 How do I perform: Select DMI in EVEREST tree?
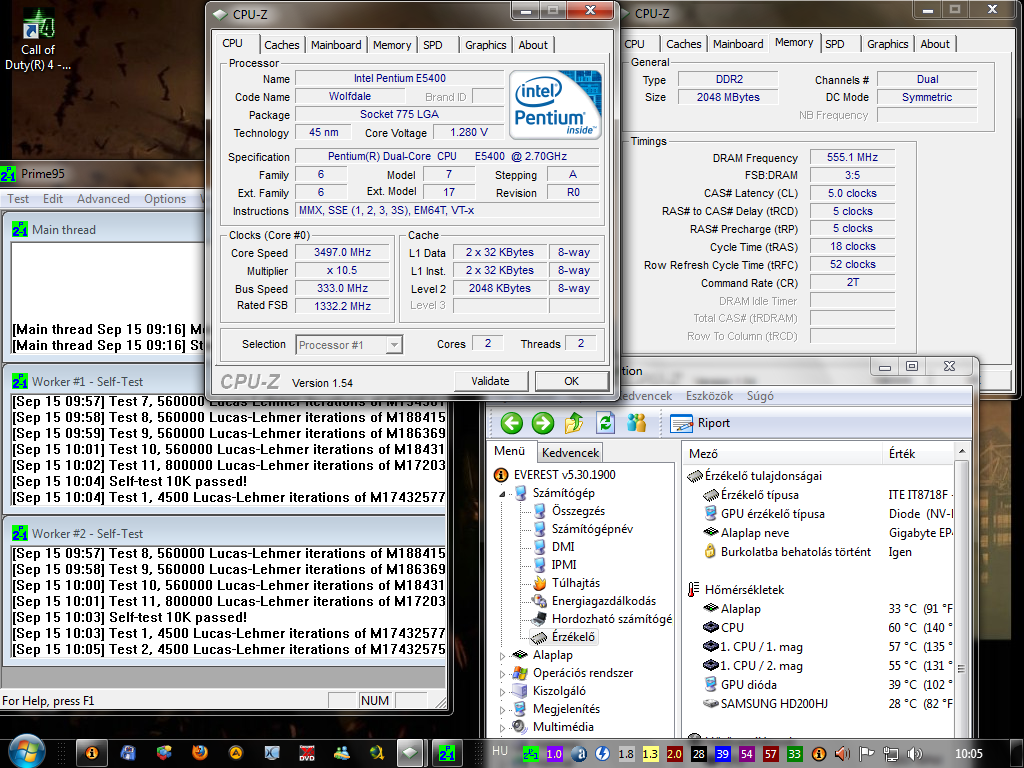click(563, 547)
